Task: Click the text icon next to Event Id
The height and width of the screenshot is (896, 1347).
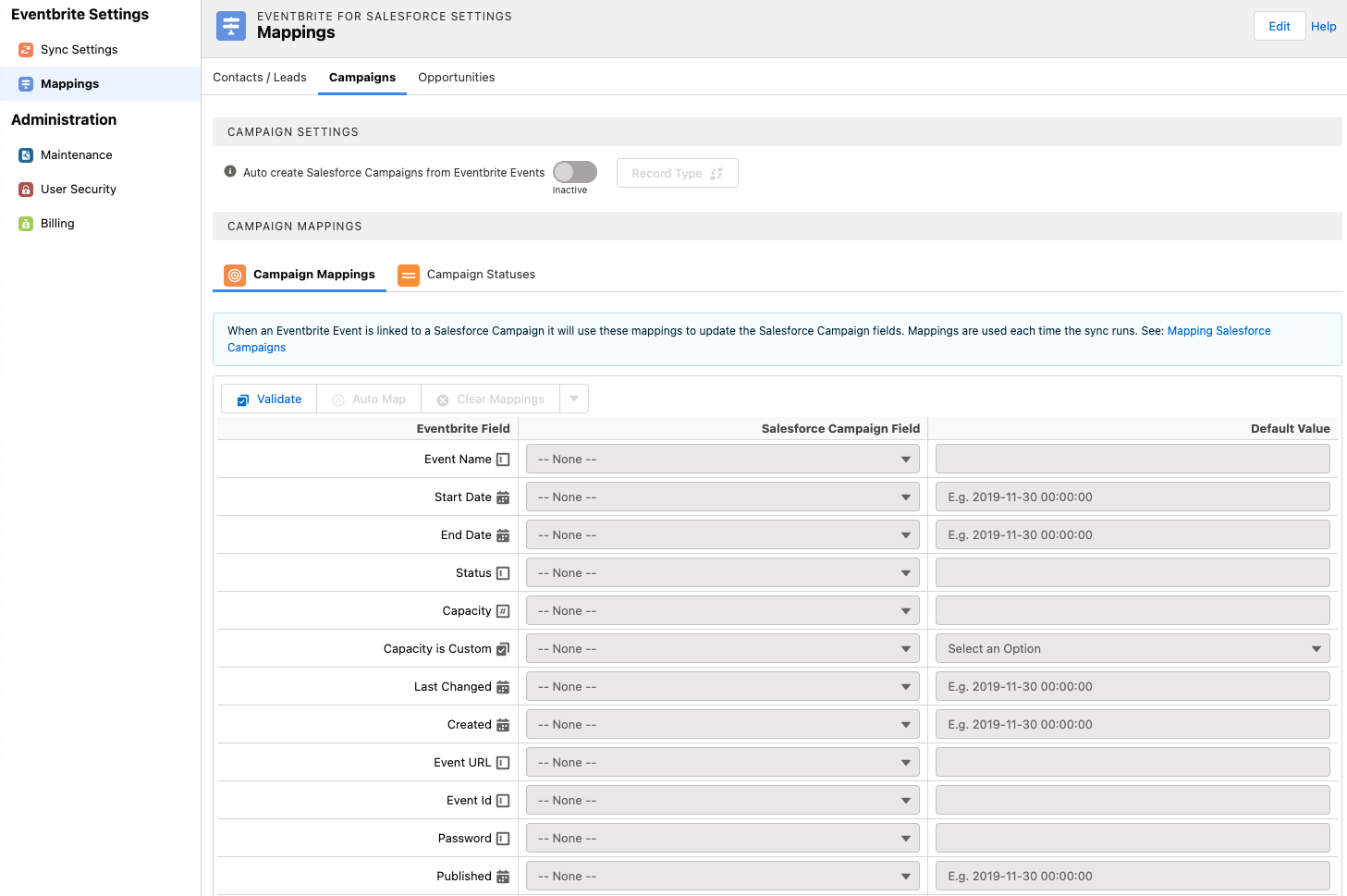Action: tap(503, 801)
